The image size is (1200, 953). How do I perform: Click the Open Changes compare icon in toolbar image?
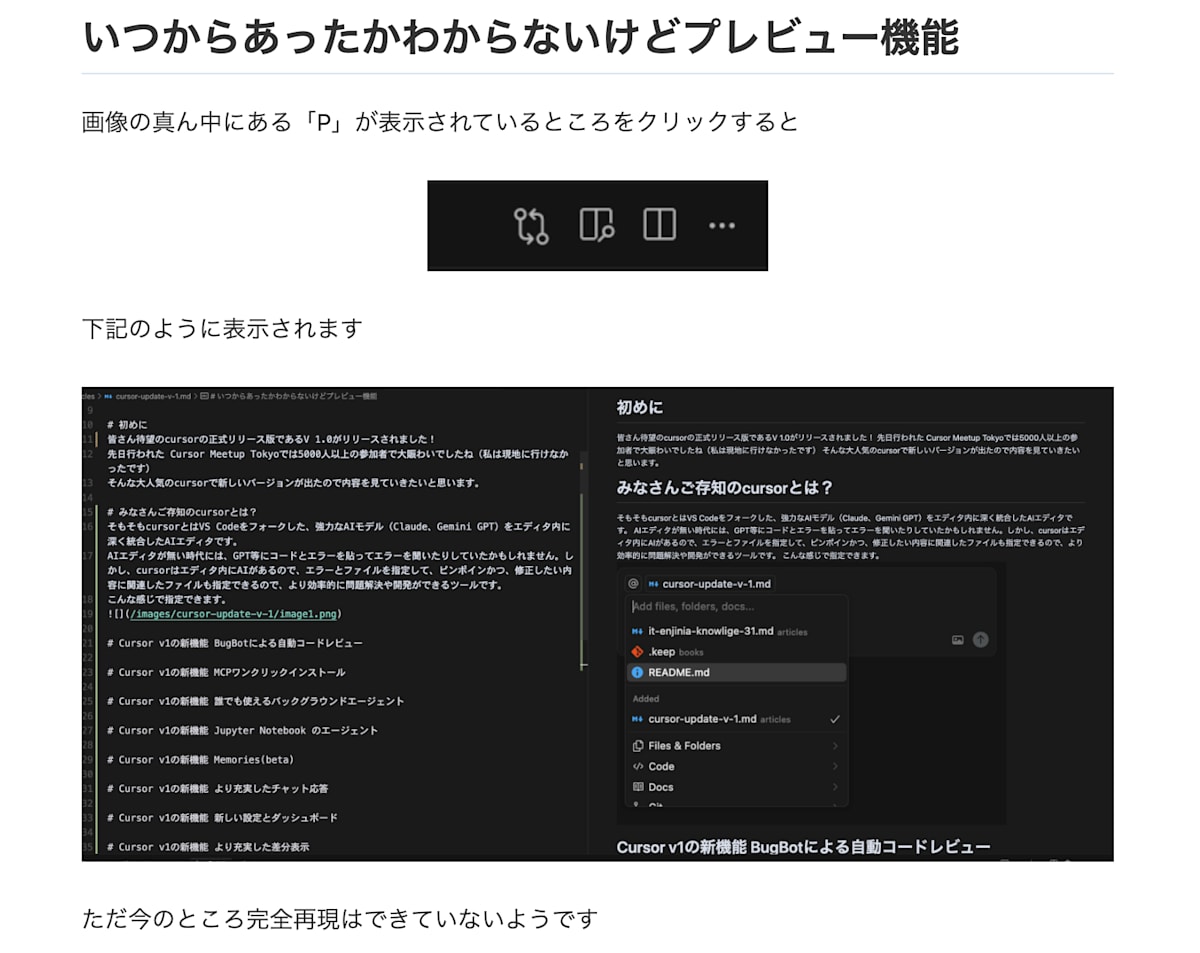531,226
